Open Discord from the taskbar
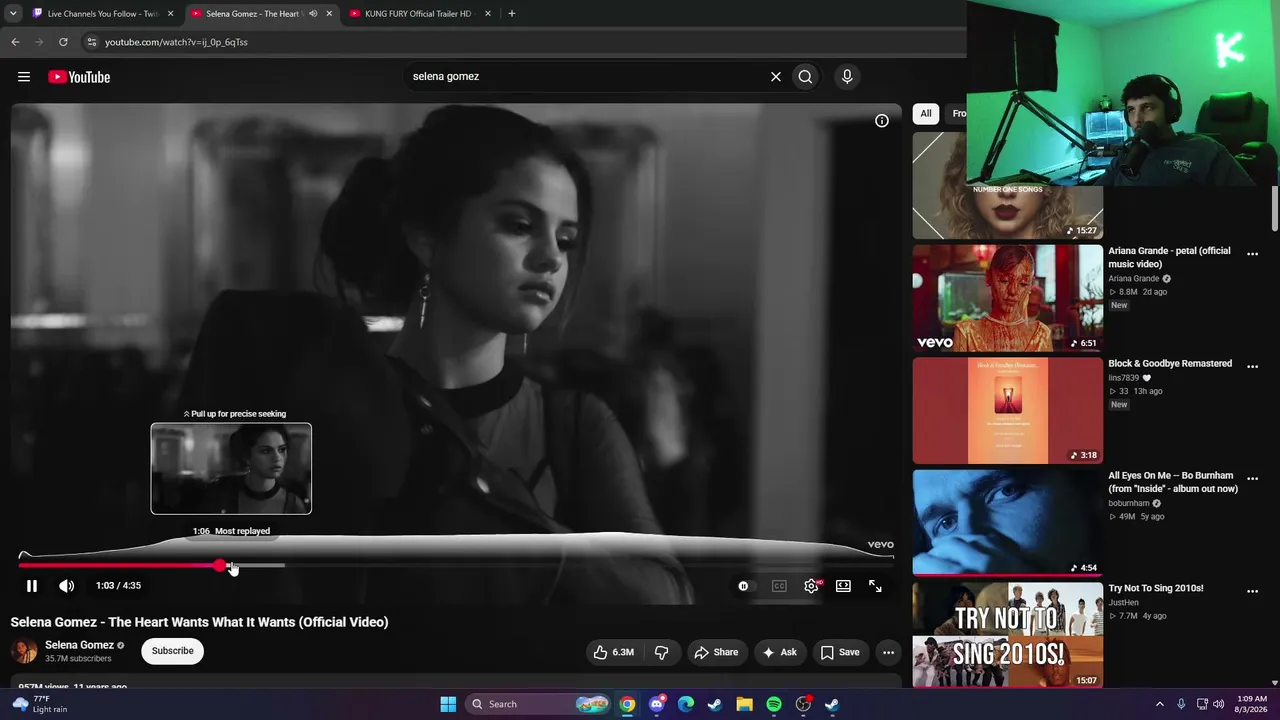Screen dimensions: 1280x720 [656, 704]
